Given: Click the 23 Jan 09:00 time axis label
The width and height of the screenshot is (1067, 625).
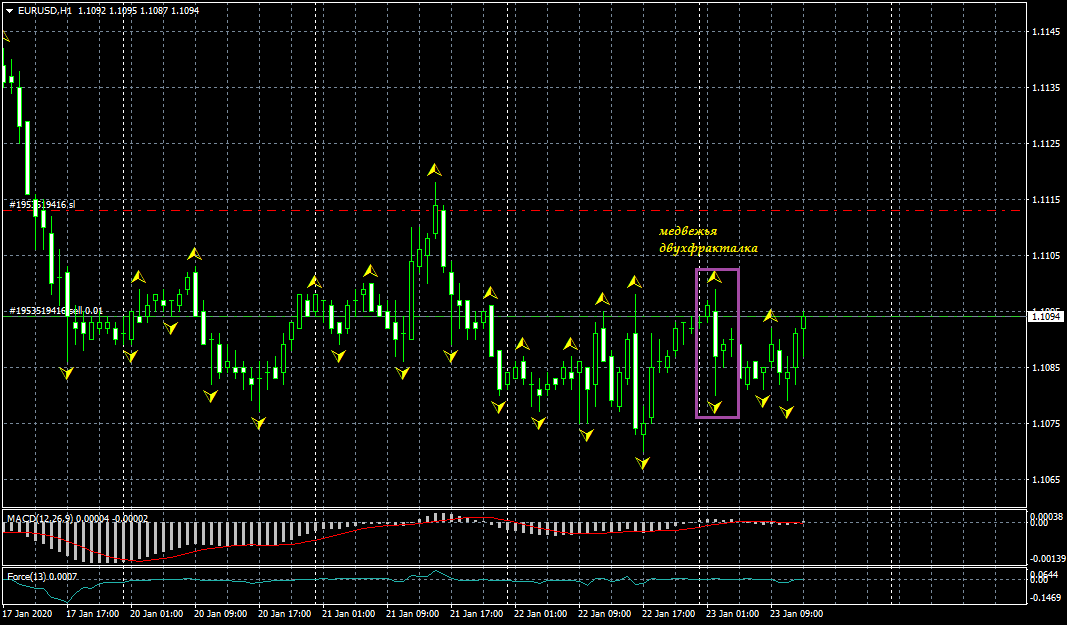Looking at the screenshot, I should pyautogui.click(x=798, y=614).
